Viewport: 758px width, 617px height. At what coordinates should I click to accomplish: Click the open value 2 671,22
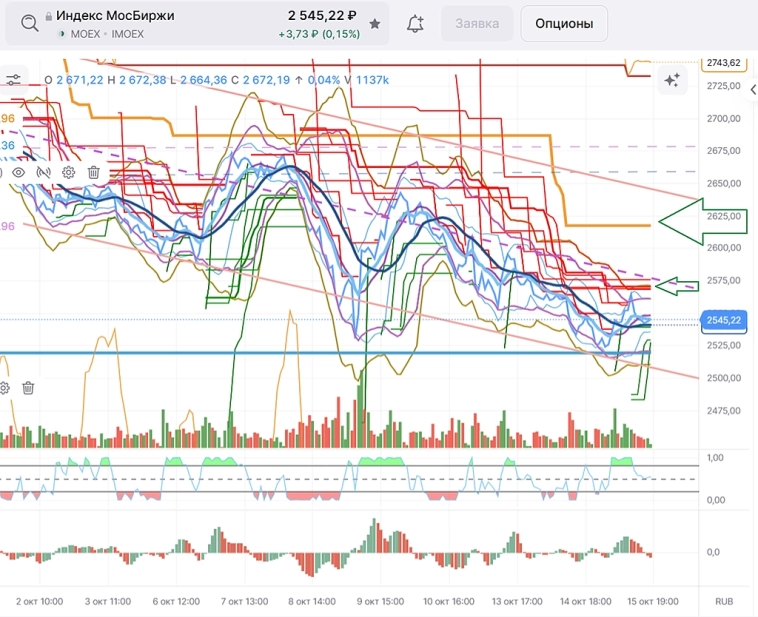[80, 80]
